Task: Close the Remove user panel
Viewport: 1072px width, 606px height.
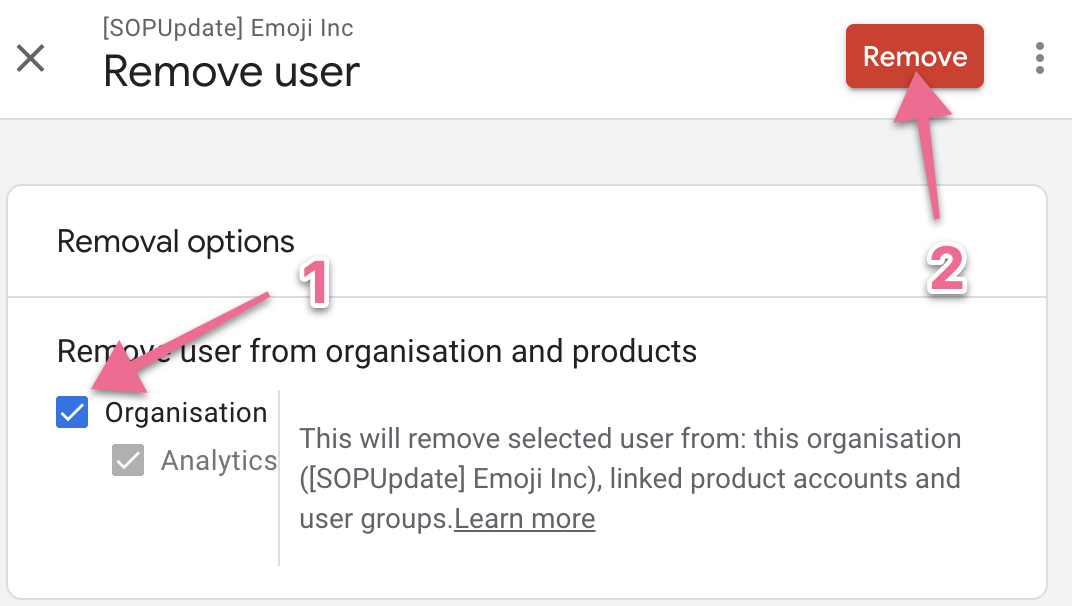Action: tap(31, 58)
